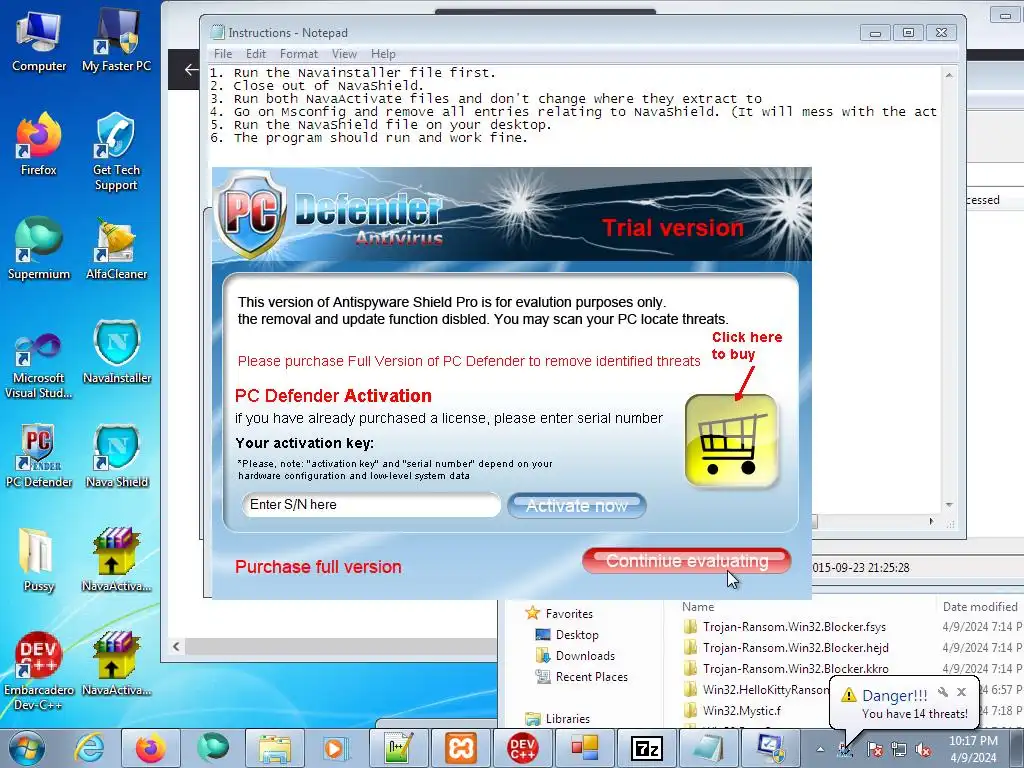Click the left scroll arrow in the background window
Viewport: 1024px width, 768px height.
(176, 647)
